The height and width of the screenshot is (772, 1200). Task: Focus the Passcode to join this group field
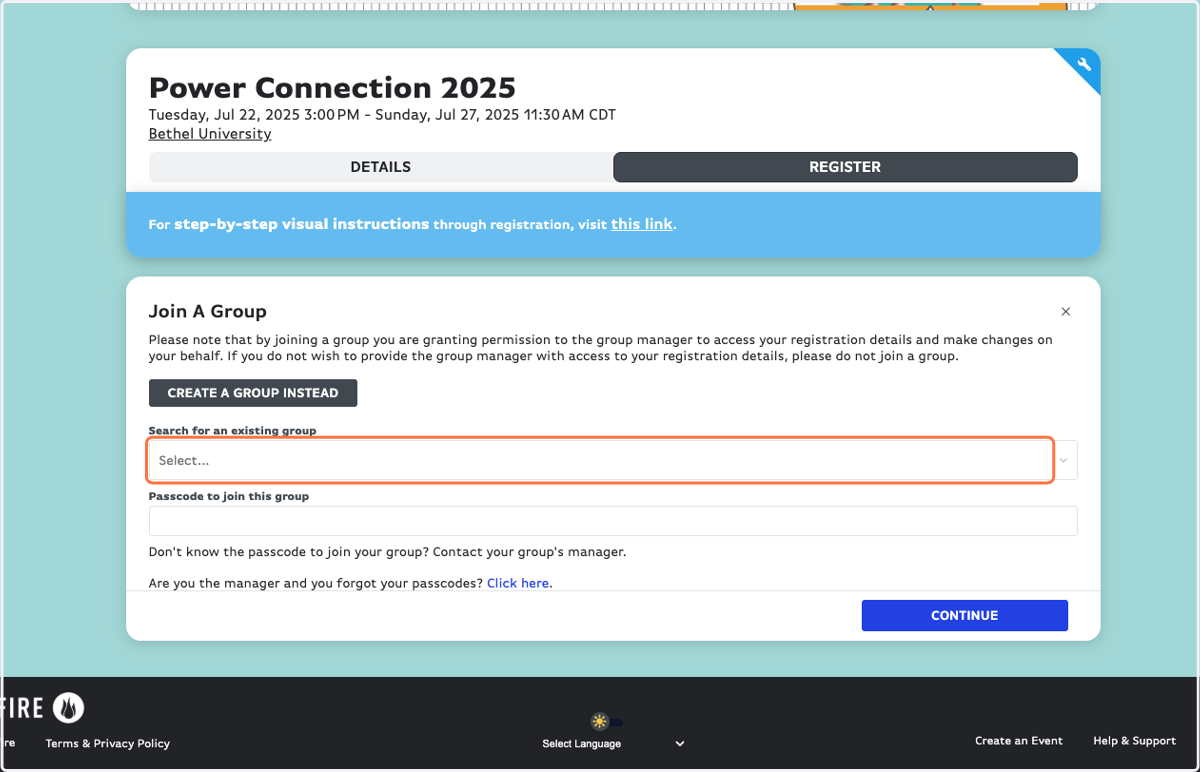pyautogui.click(x=613, y=521)
